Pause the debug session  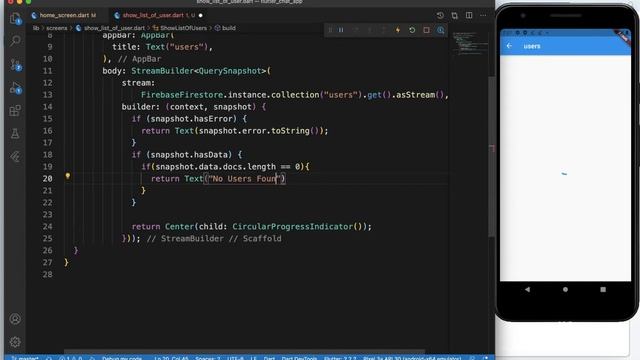point(341,30)
